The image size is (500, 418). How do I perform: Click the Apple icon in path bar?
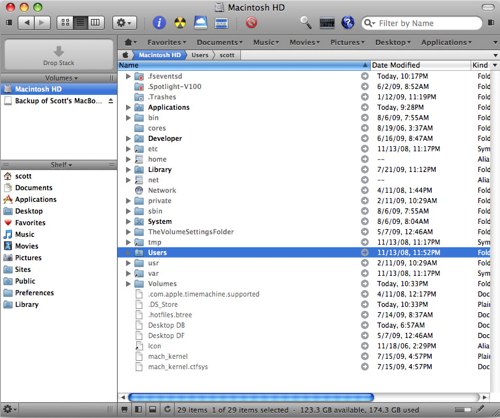click(x=125, y=55)
